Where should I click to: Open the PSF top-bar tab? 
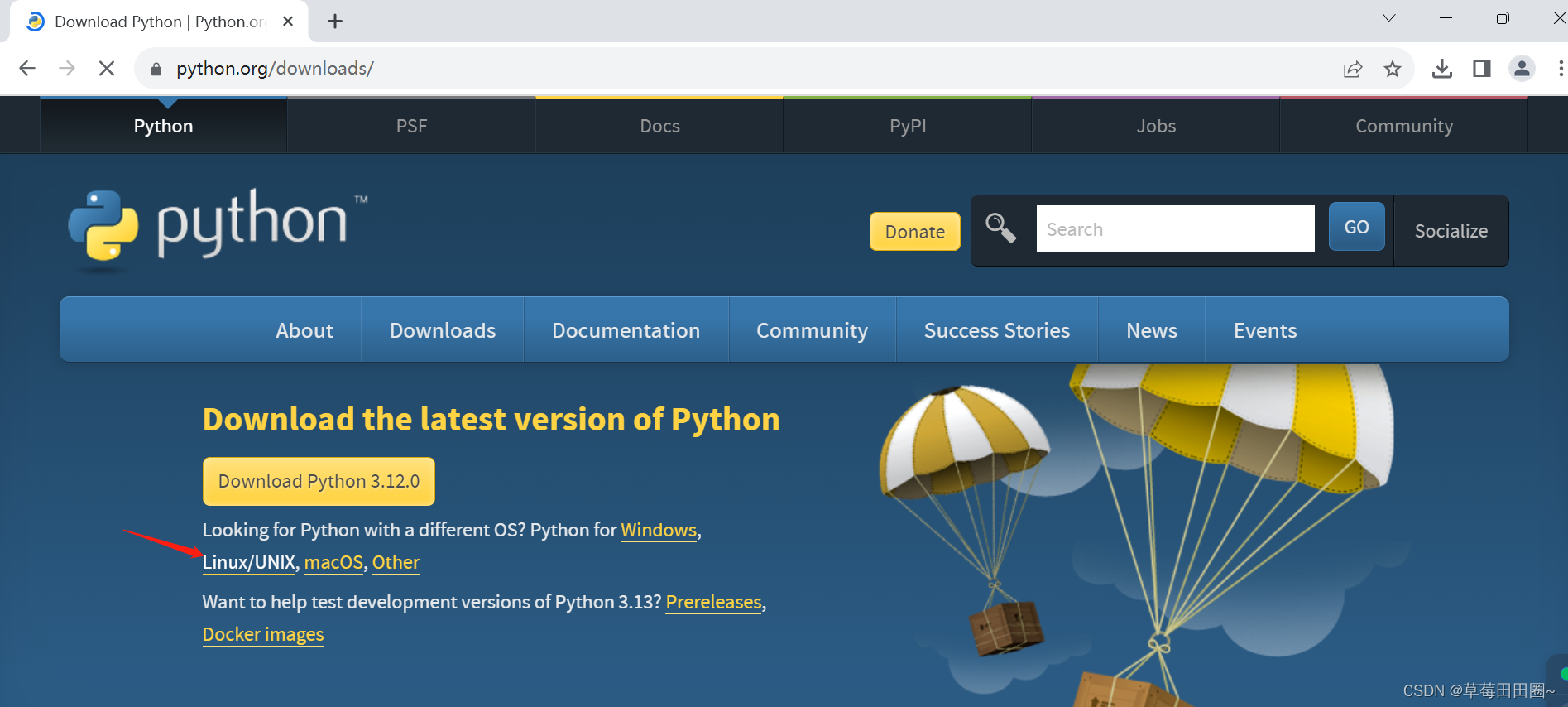[x=411, y=126]
